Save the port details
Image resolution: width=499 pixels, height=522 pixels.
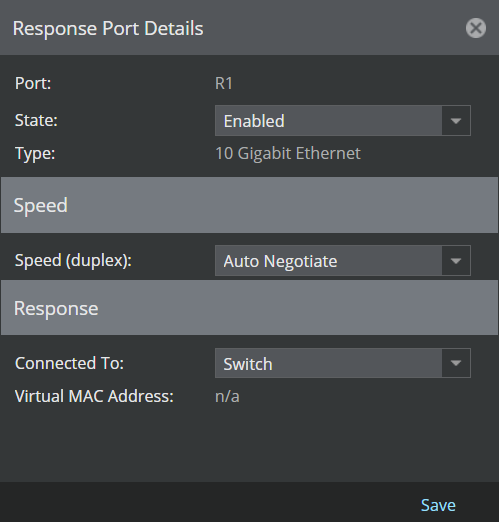tap(438, 505)
